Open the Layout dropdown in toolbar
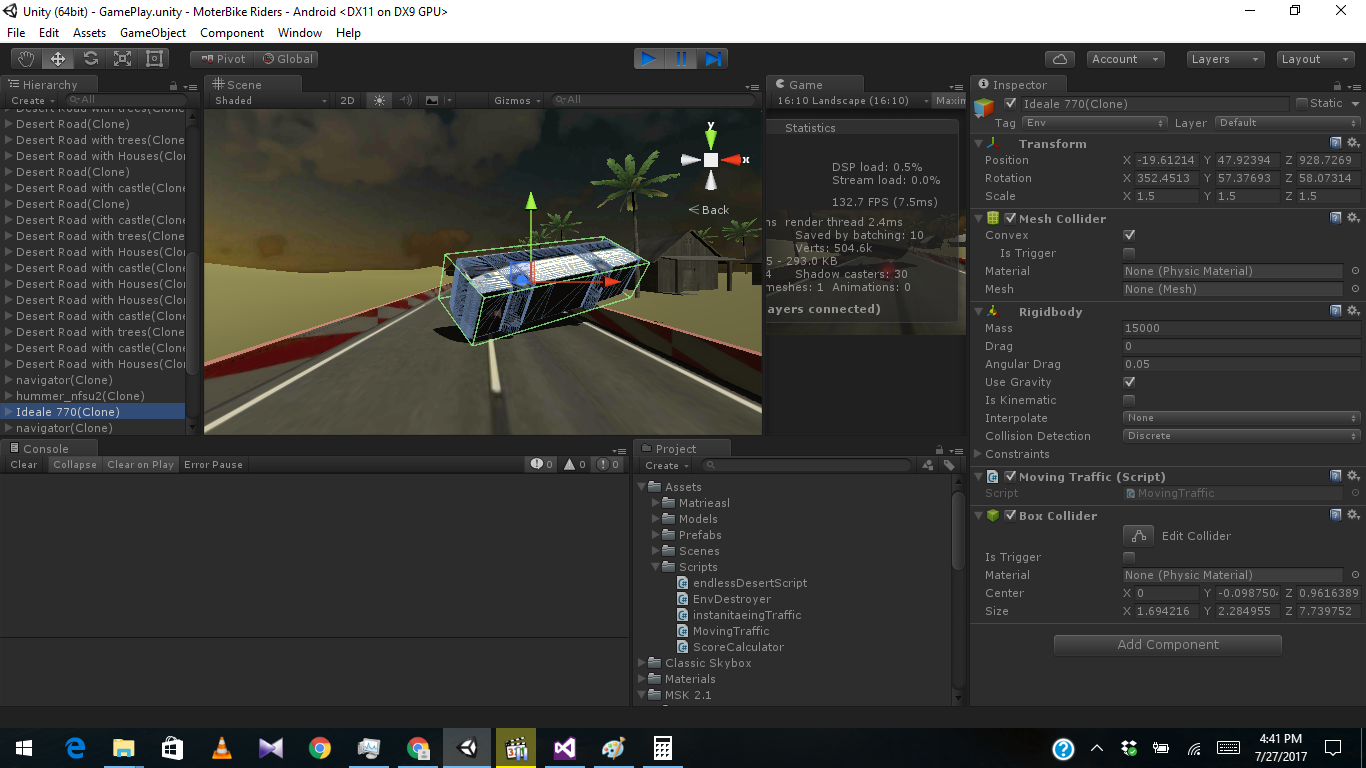Screen dimensions: 1366x768 tap(1316, 59)
